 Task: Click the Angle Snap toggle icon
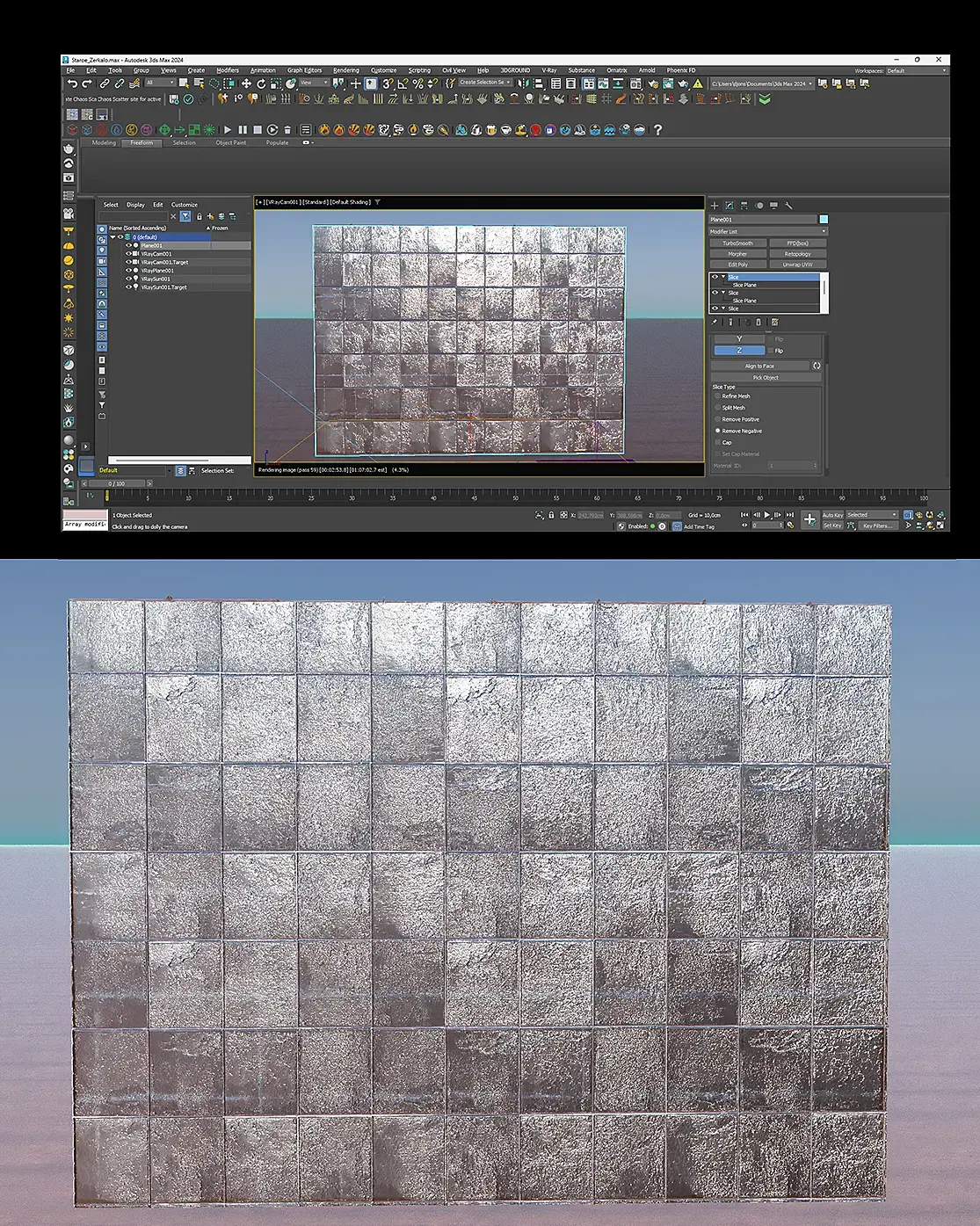click(x=403, y=83)
